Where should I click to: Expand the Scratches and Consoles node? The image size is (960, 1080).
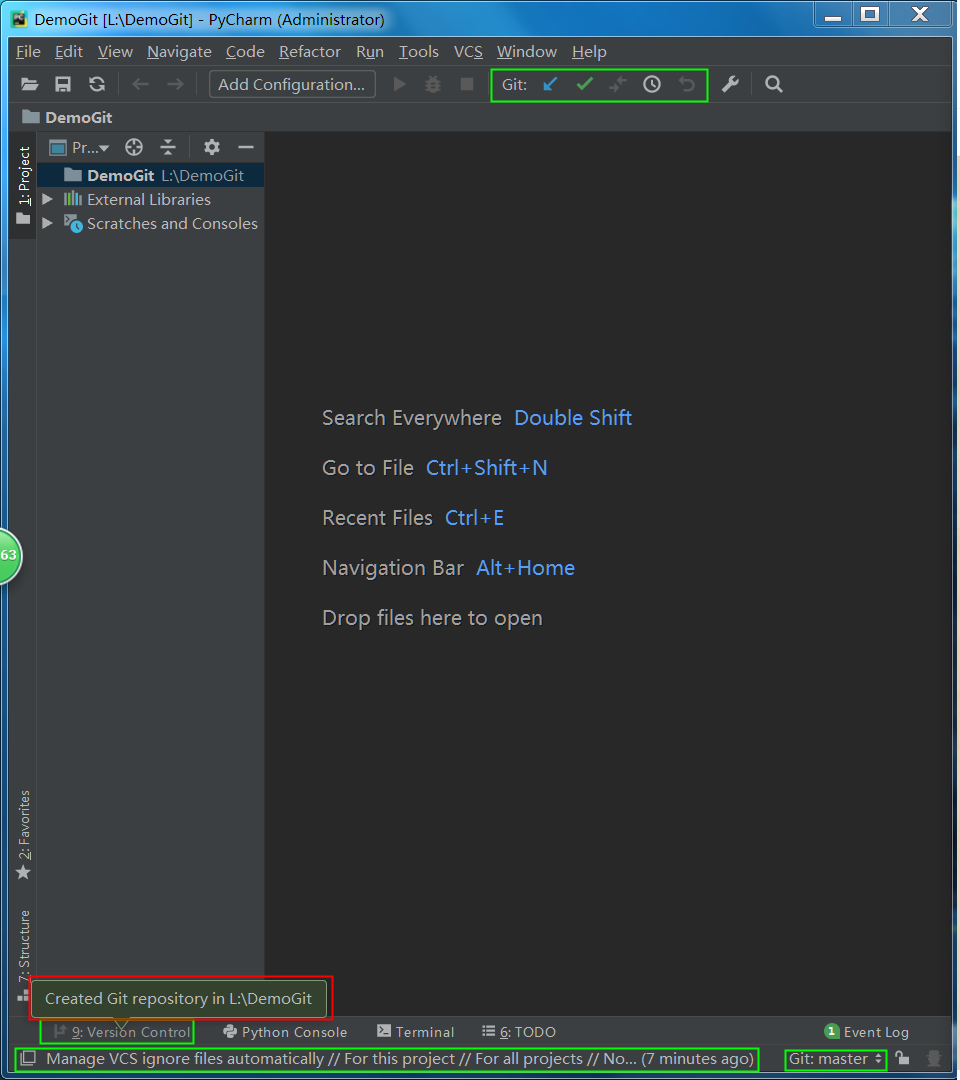[x=47, y=224]
